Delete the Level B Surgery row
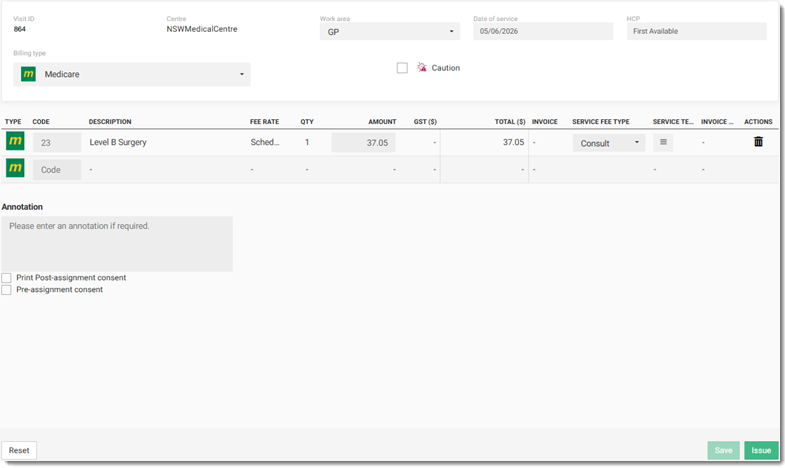The width and height of the screenshot is (785, 468). (x=758, y=142)
